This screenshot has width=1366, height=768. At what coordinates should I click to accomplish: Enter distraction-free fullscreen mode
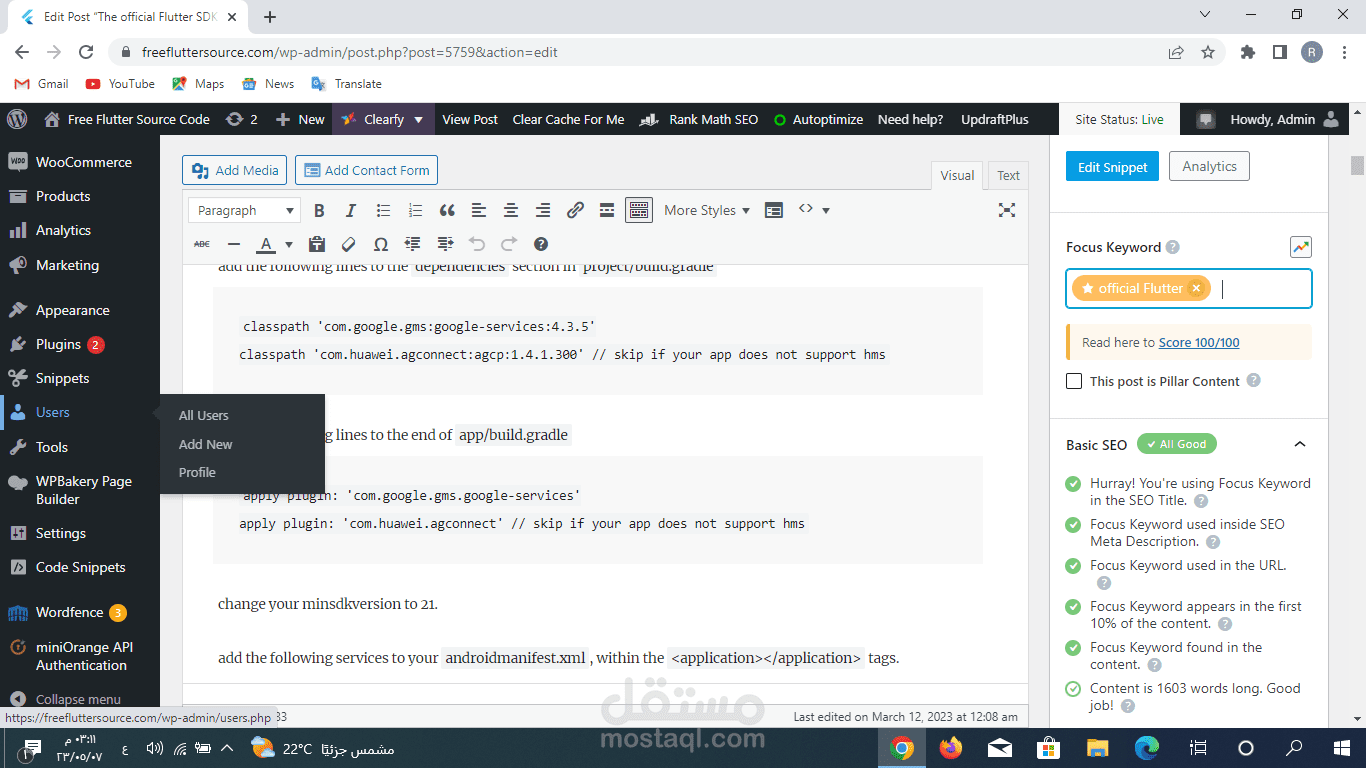click(x=1007, y=210)
